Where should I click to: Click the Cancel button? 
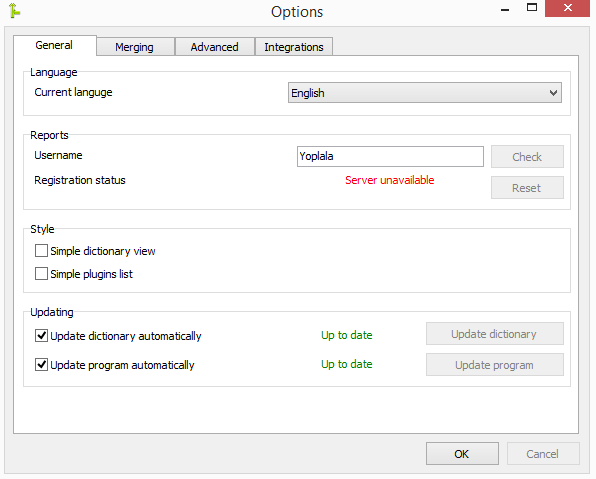pos(543,454)
